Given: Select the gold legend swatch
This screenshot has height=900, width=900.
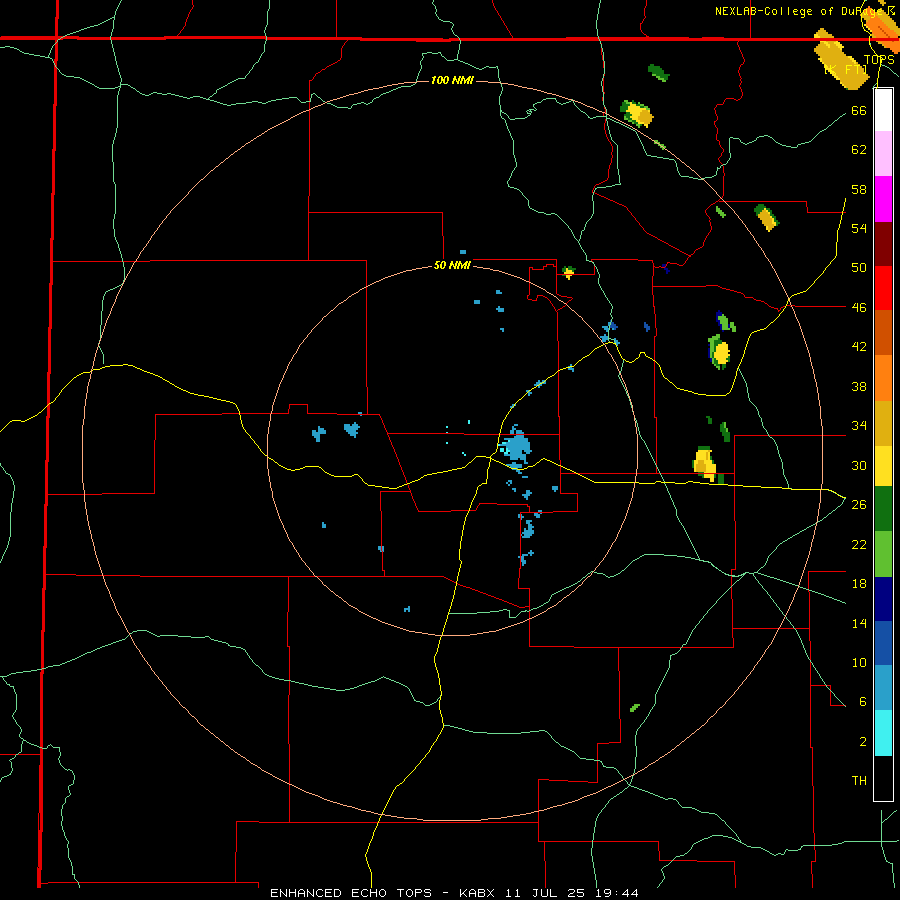Looking at the screenshot, I should pyautogui.click(x=883, y=423).
